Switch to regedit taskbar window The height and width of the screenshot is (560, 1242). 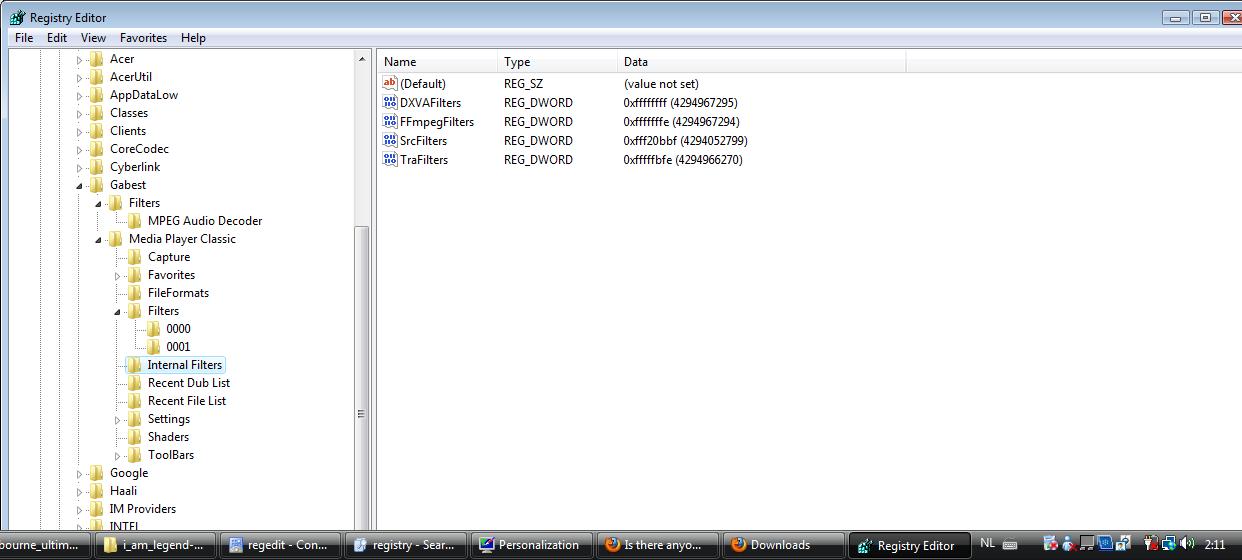point(281,545)
